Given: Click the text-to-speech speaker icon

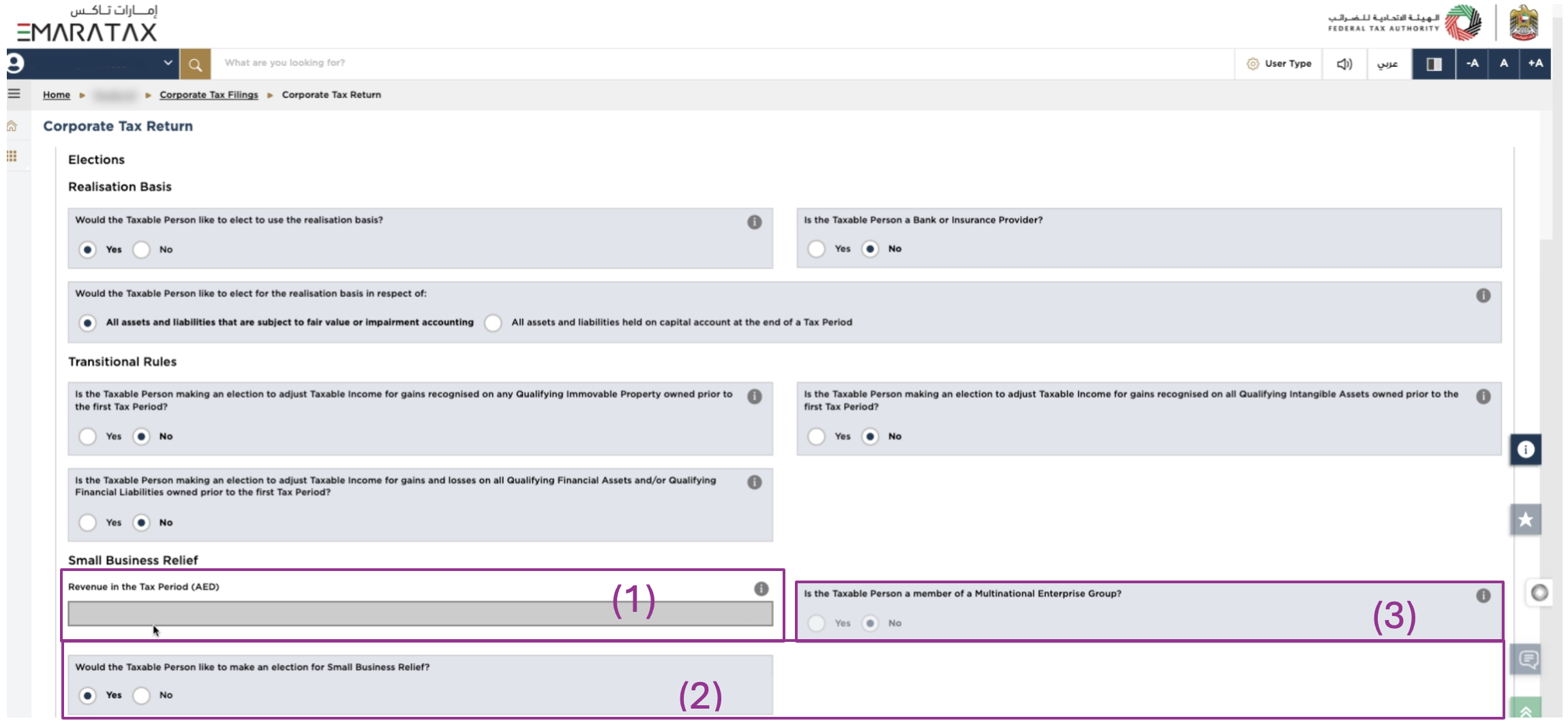Looking at the screenshot, I should [x=1344, y=64].
